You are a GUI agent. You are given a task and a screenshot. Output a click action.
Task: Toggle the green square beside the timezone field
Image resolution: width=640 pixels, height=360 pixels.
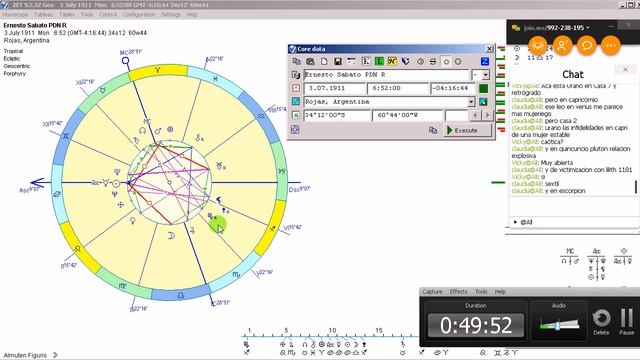484,88
